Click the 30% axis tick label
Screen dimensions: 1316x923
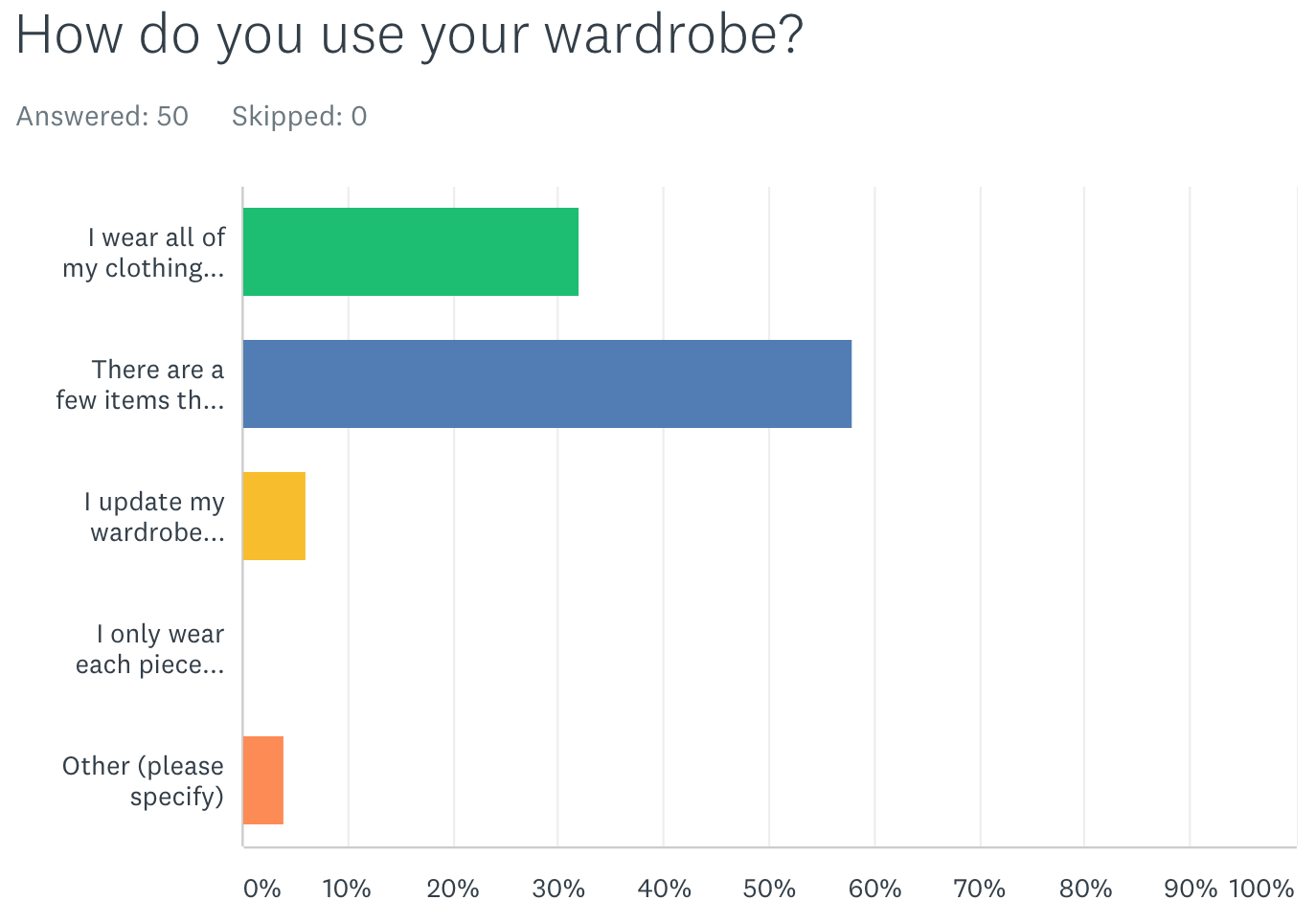tap(558, 889)
